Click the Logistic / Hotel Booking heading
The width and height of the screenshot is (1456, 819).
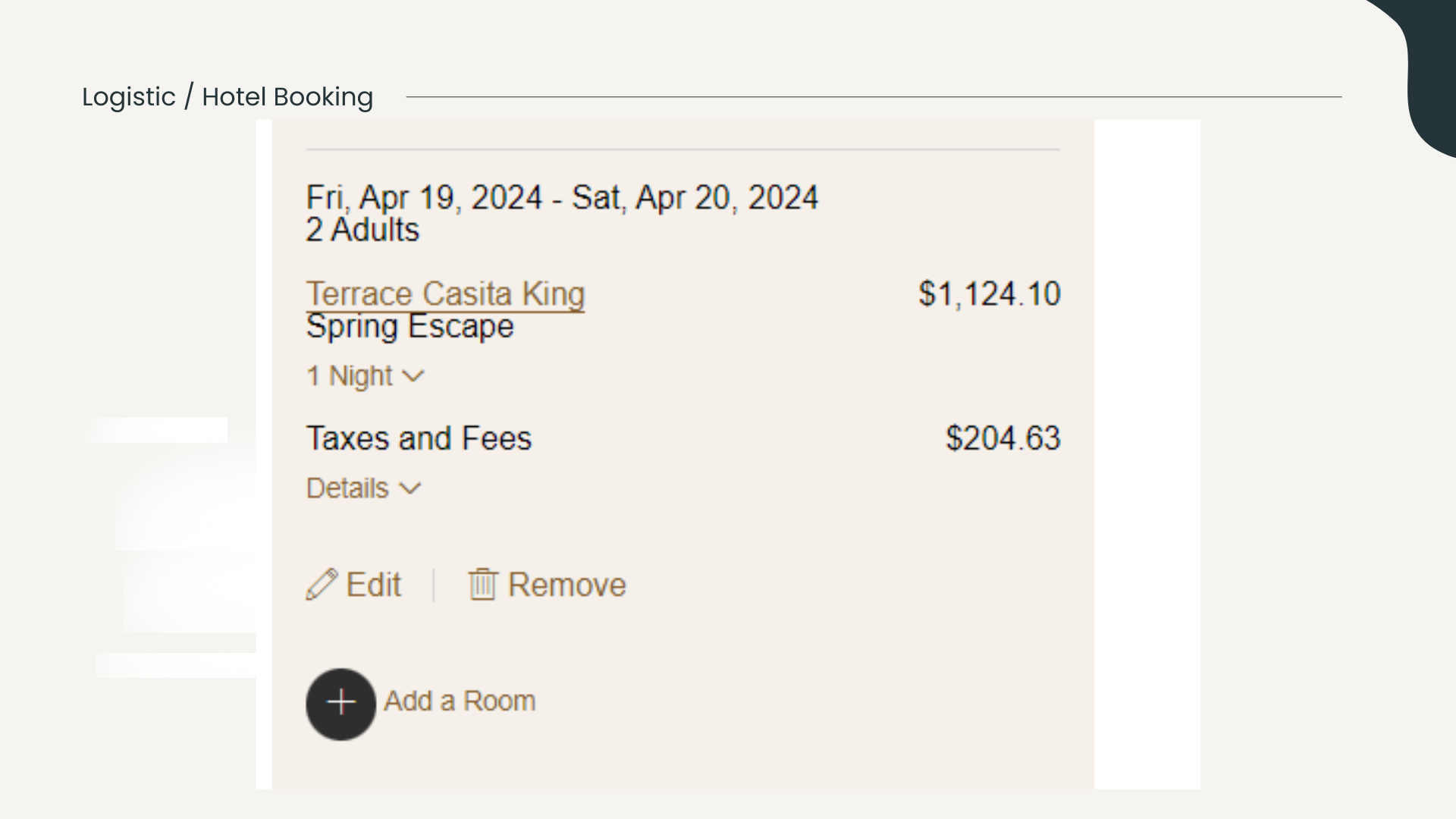tap(227, 97)
